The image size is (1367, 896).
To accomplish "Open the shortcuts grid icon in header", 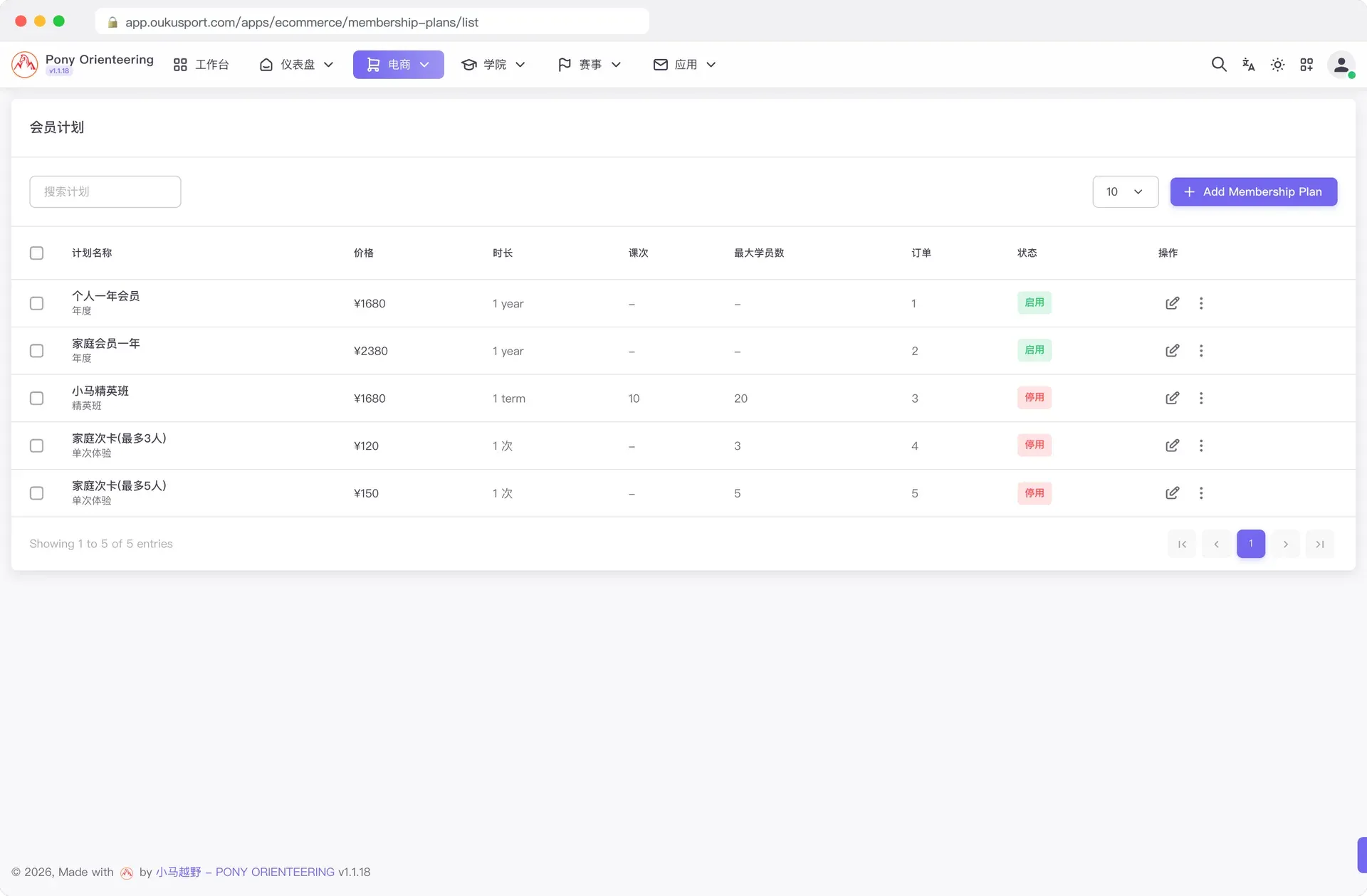I will click(1306, 65).
